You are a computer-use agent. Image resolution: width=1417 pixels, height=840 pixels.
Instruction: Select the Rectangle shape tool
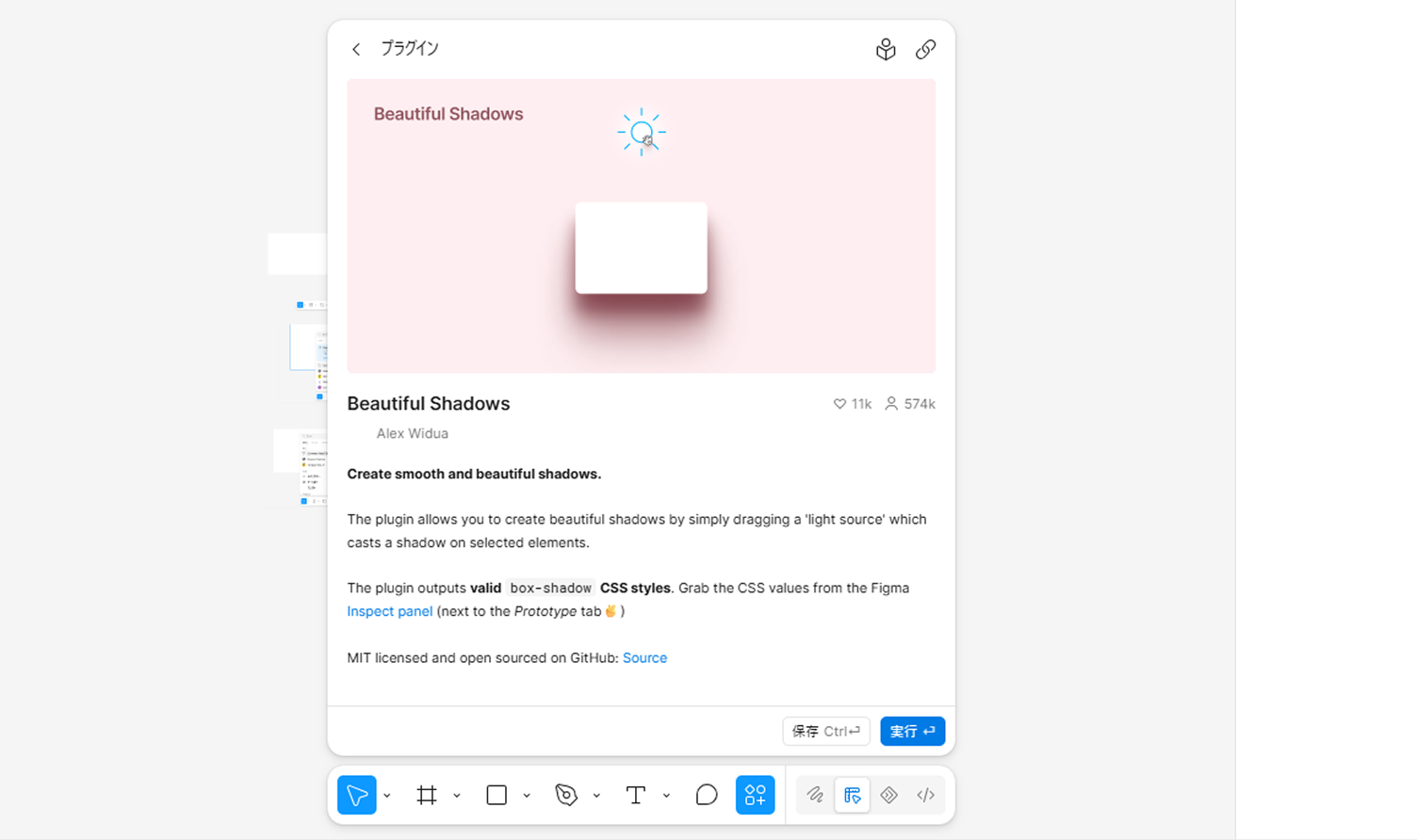[497, 795]
